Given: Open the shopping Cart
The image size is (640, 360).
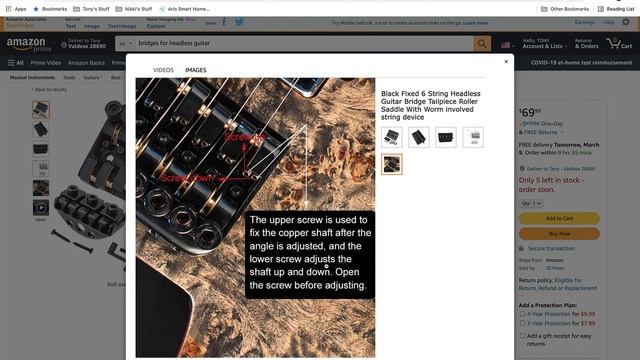Looking at the screenshot, I should click(x=619, y=43).
